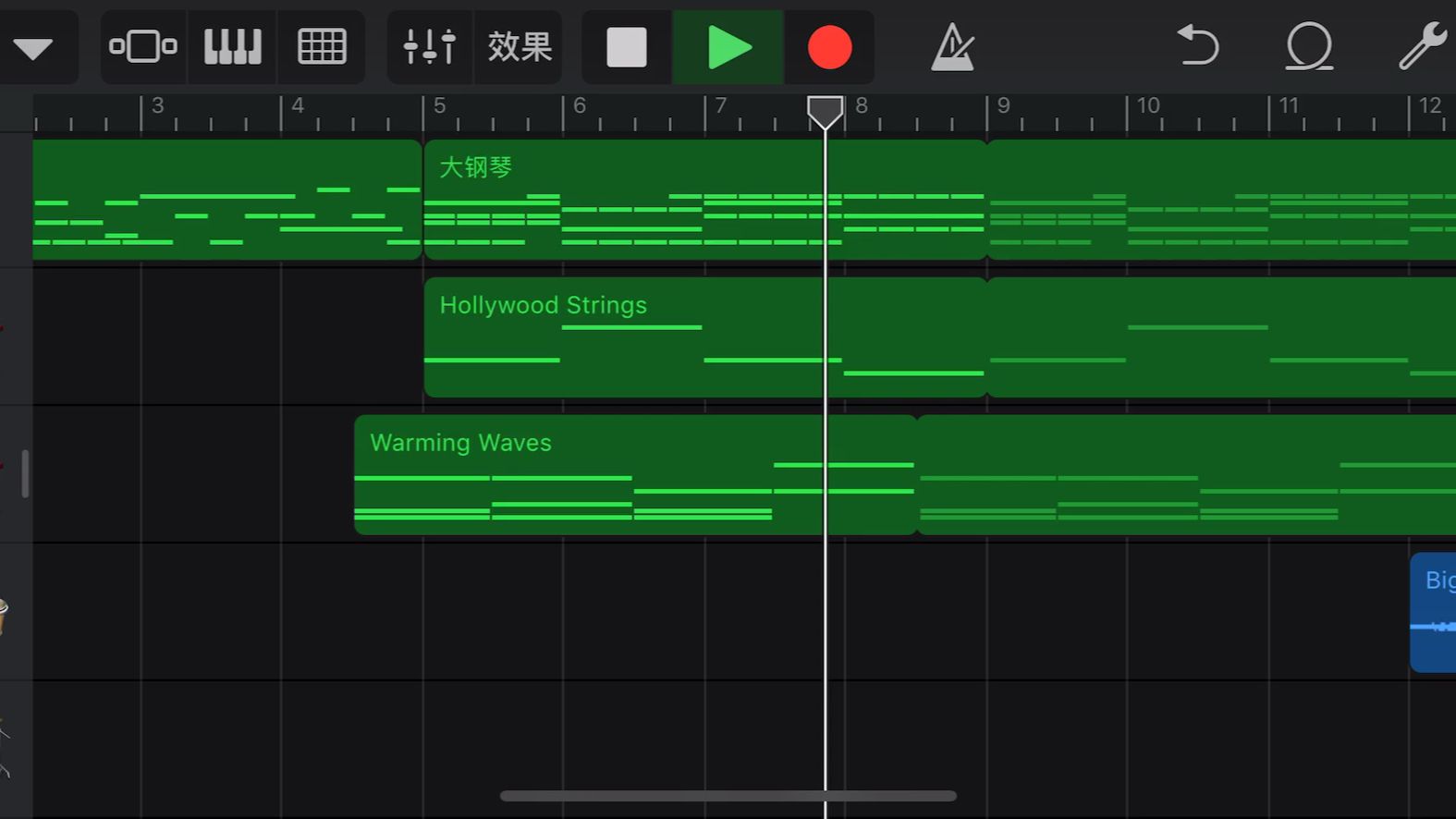Open the song settings wrench
Image resolution: width=1456 pixels, height=819 pixels.
1423,46
